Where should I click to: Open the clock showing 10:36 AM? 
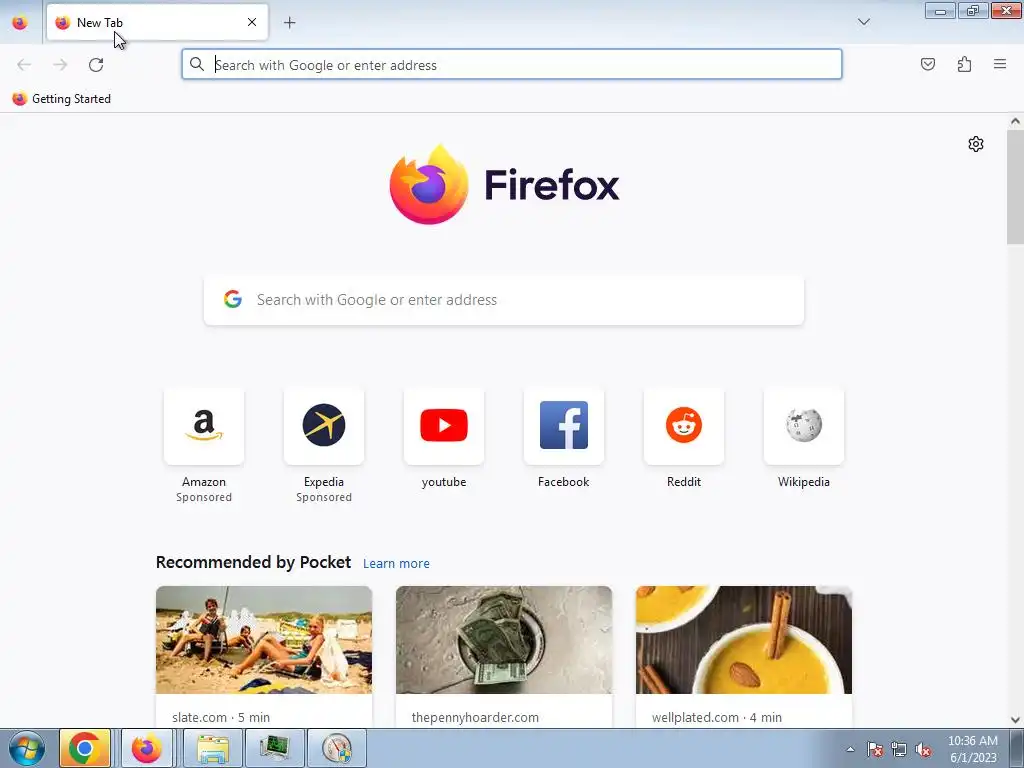point(973,749)
